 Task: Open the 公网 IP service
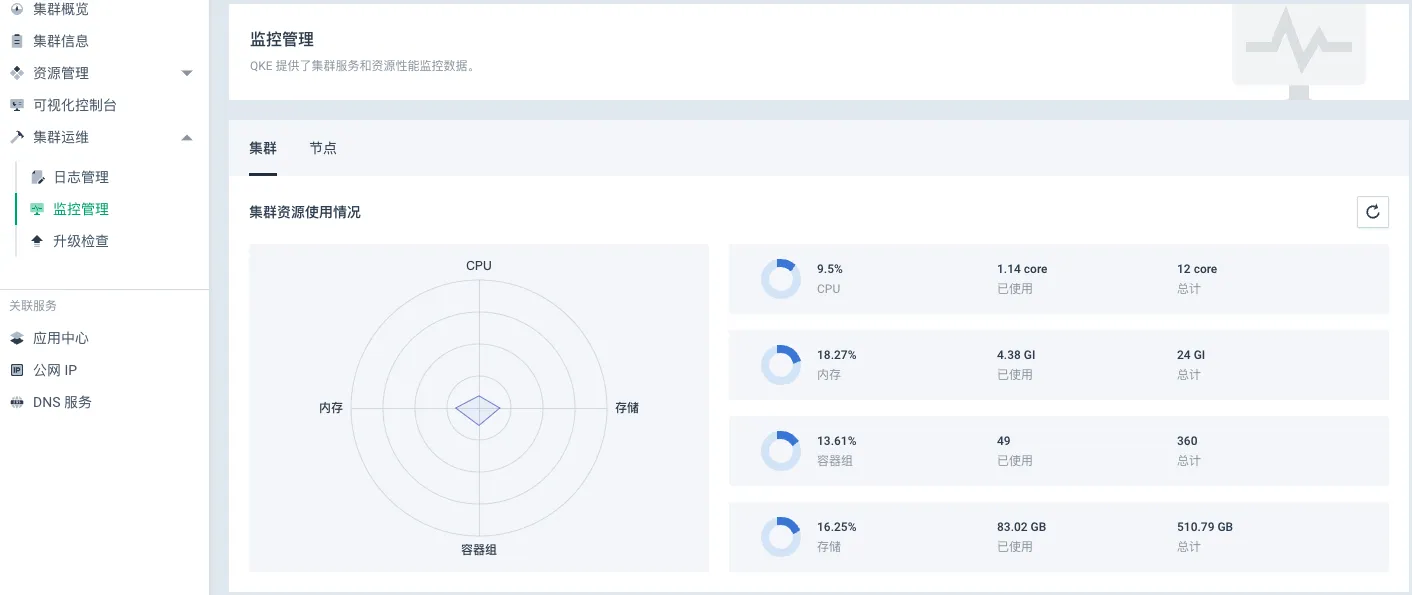pyautogui.click(x=53, y=370)
